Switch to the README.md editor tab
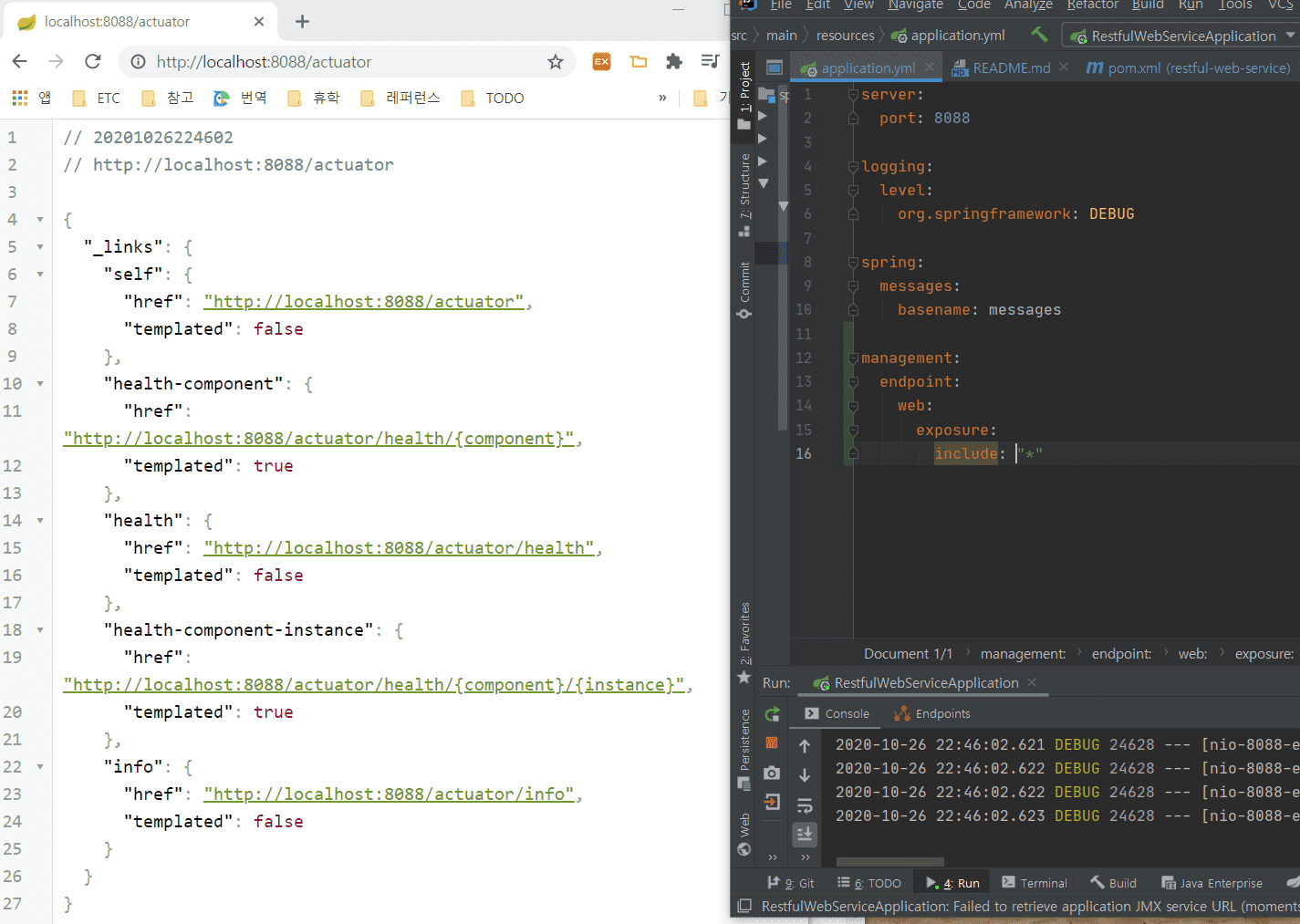The height and width of the screenshot is (924, 1300). click(1011, 67)
